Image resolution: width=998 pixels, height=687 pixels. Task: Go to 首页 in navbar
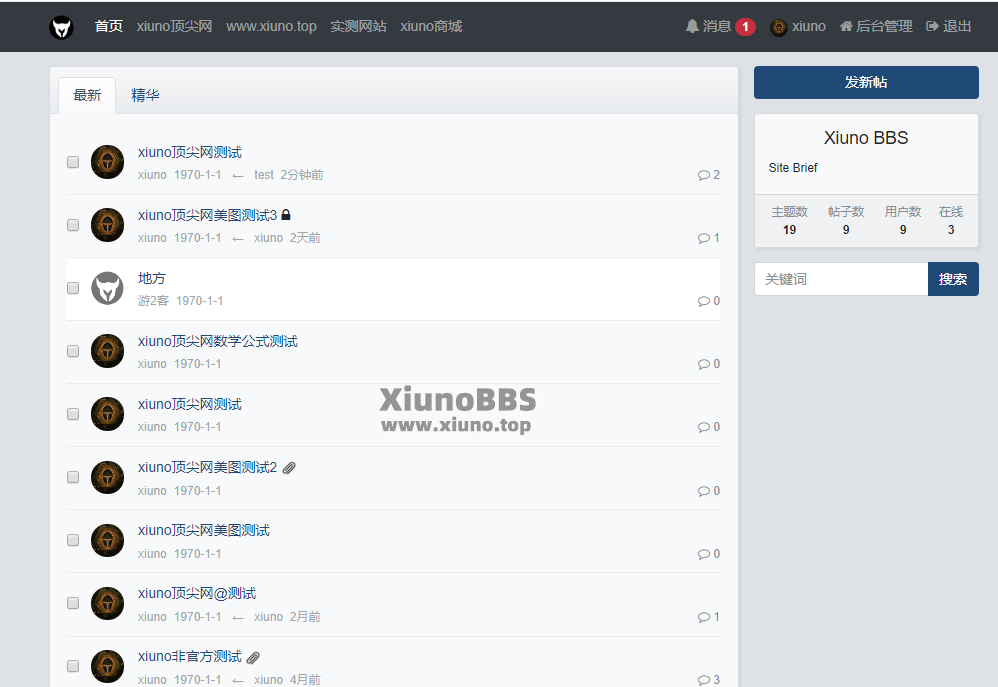pos(109,26)
